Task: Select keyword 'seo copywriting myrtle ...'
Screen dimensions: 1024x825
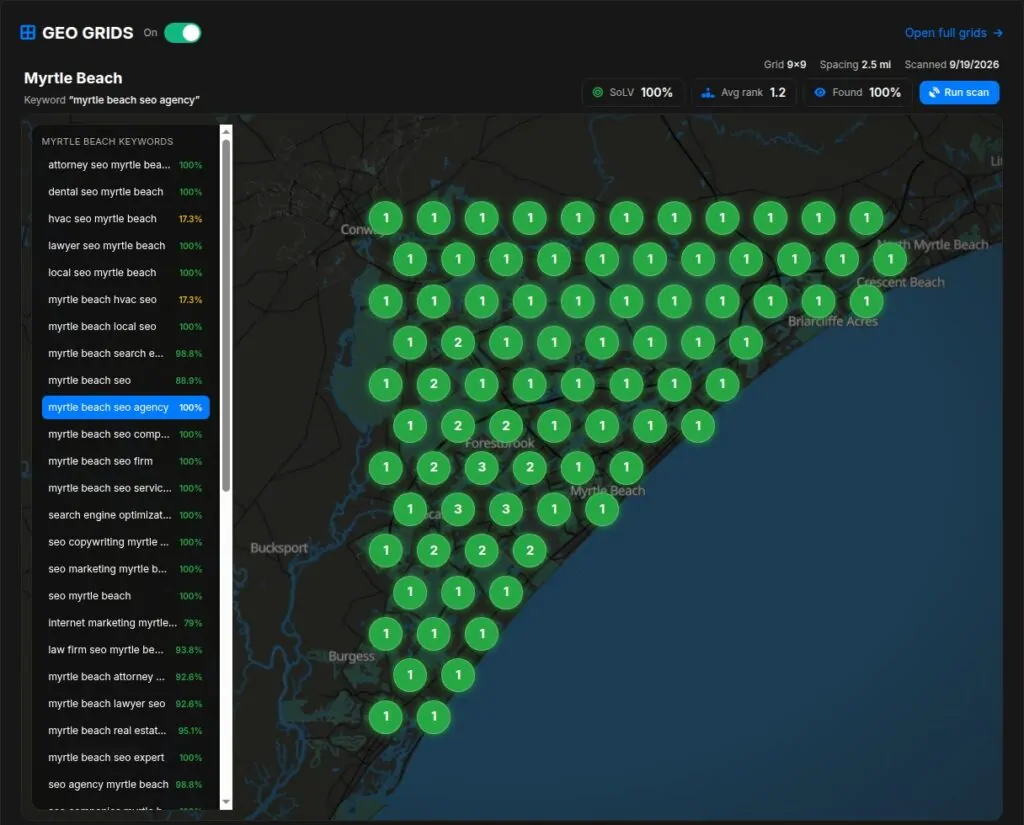Action: [125, 542]
